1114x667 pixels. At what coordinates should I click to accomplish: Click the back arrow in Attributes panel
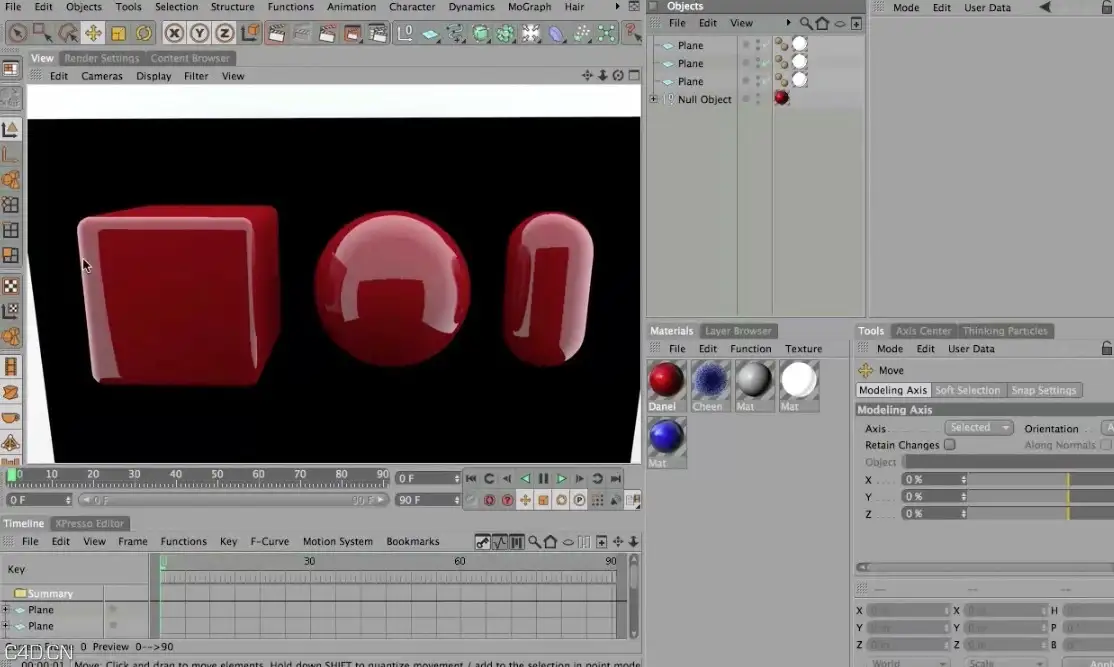pyautogui.click(x=1045, y=7)
